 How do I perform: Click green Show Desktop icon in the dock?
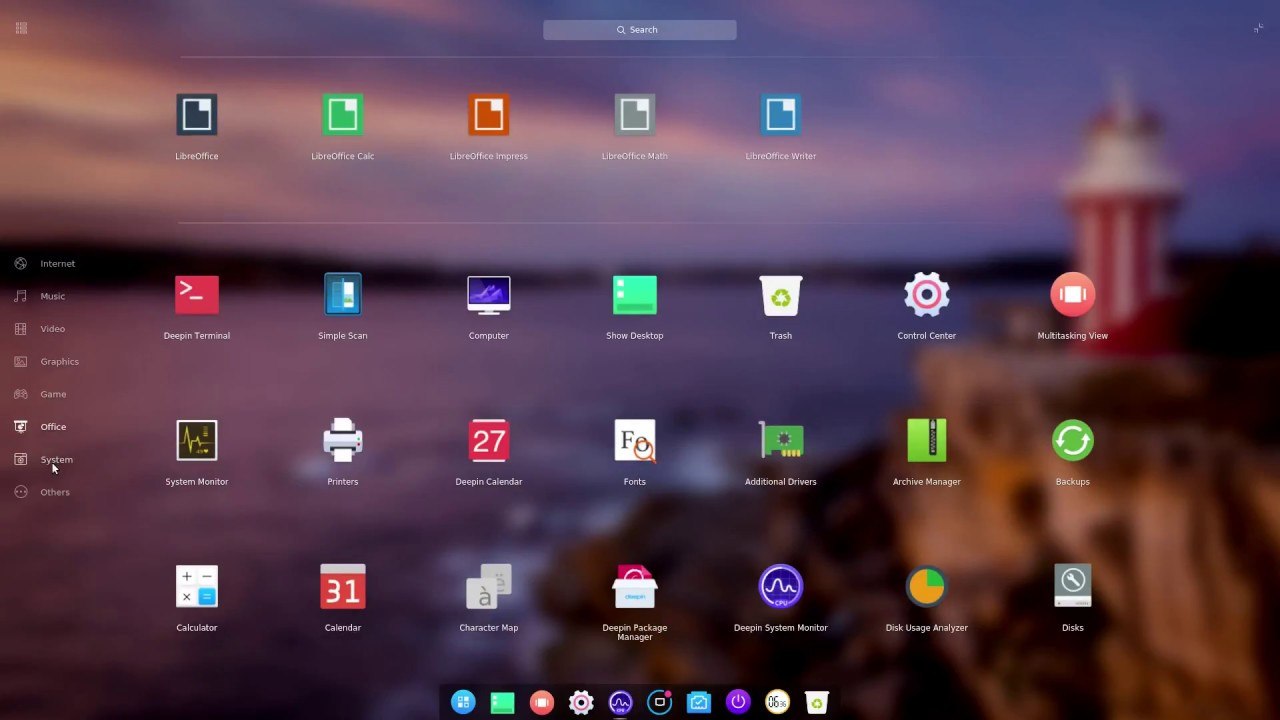click(502, 703)
